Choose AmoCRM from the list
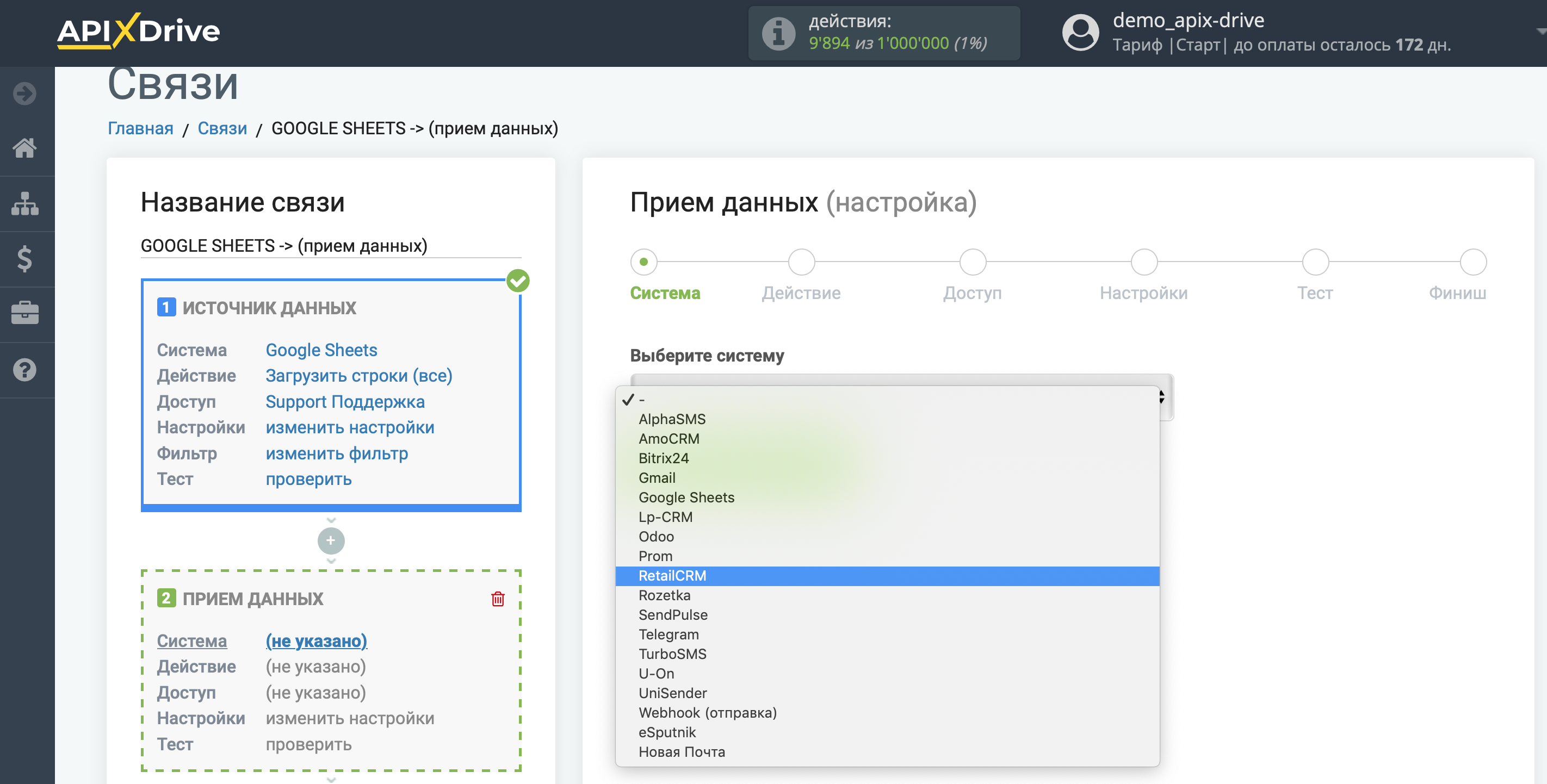 click(x=887, y=439)
